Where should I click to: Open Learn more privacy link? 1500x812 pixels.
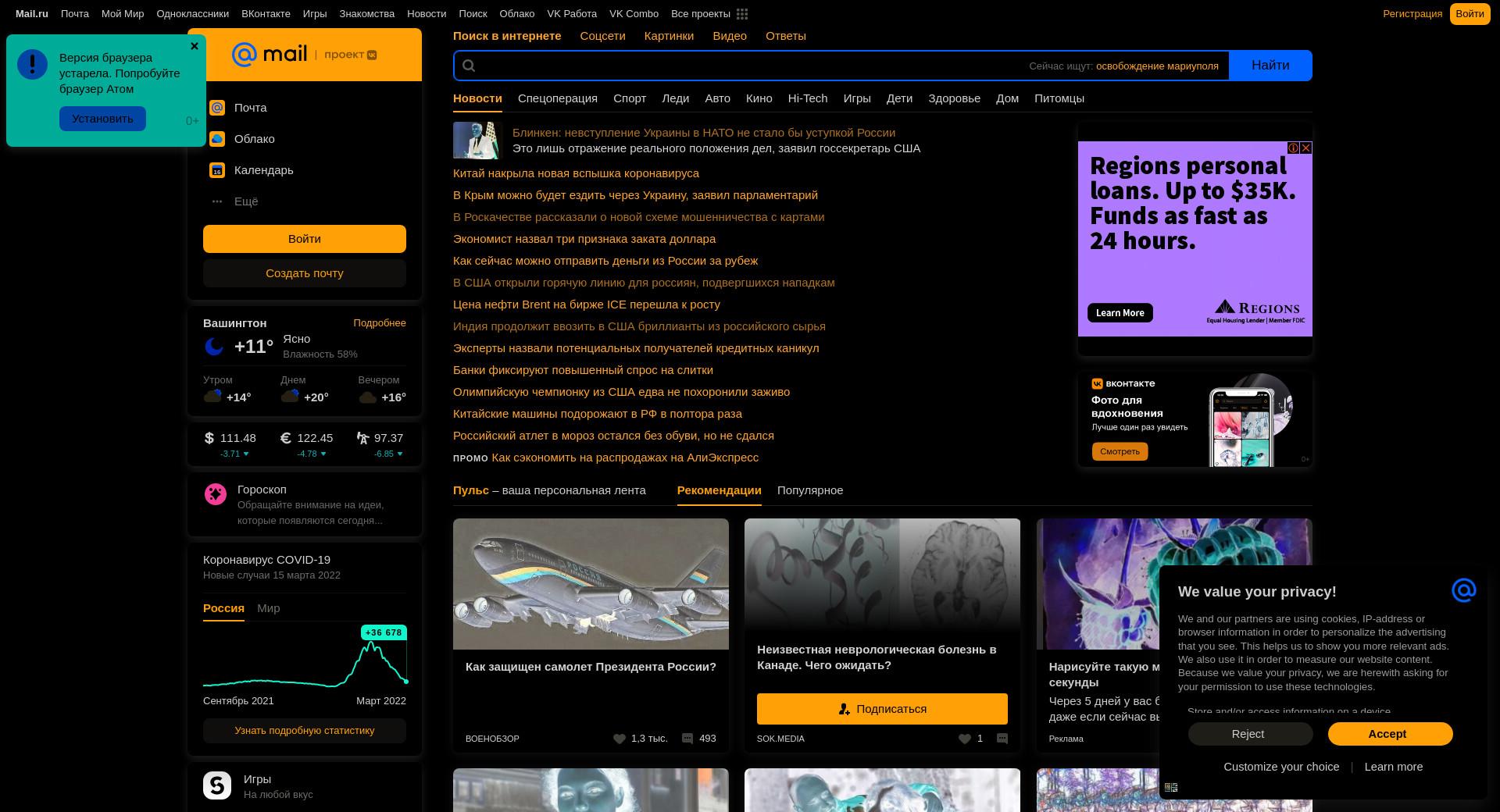click(1394, 767)
